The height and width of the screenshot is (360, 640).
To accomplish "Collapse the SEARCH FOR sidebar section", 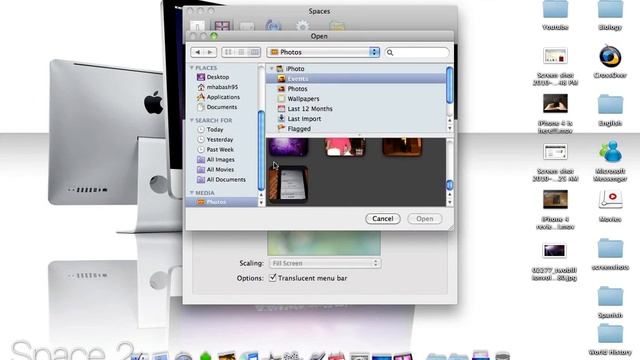I will pos(192,120).
